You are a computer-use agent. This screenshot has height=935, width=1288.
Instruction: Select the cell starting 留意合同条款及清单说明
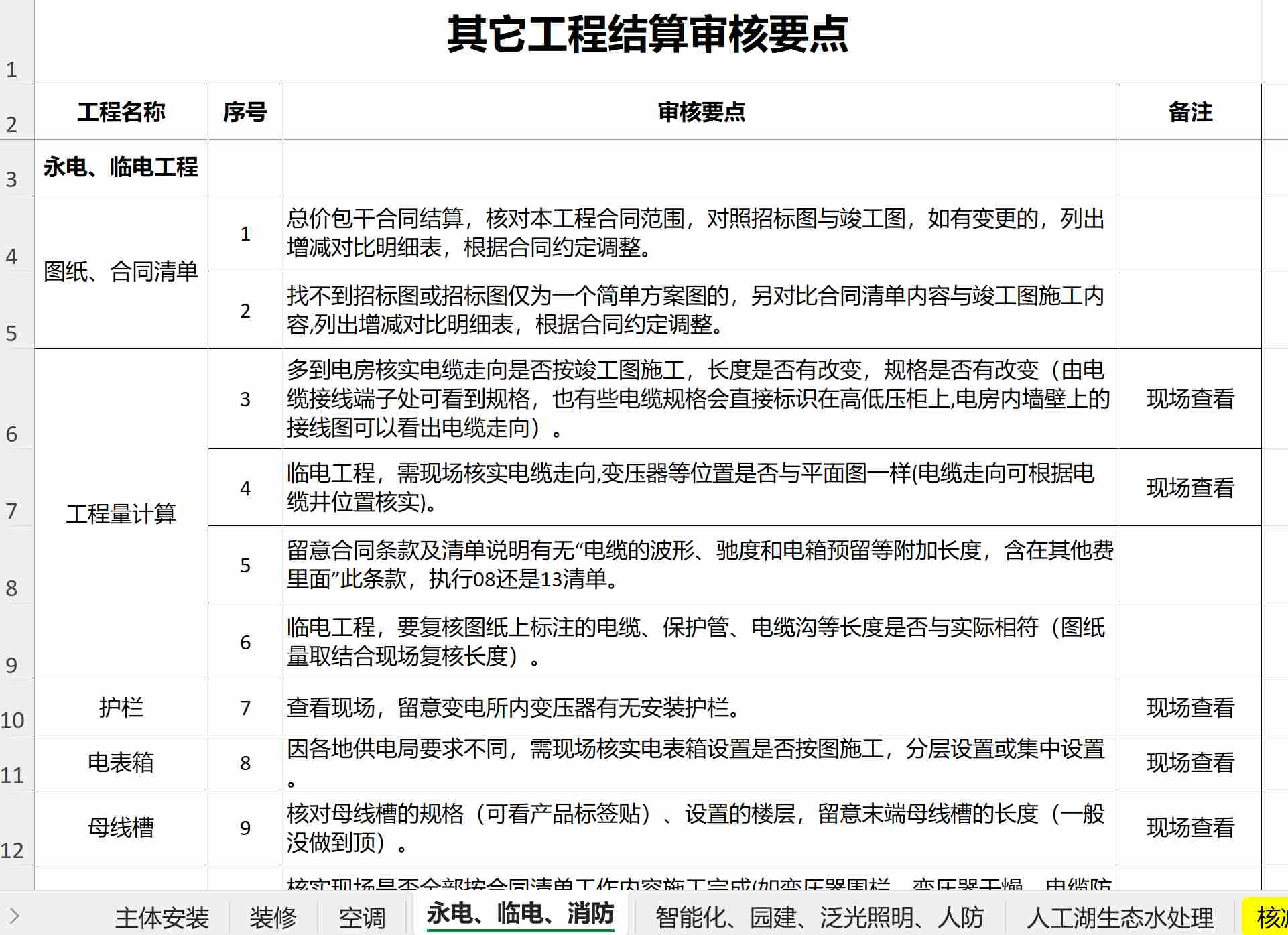[702, 565]
